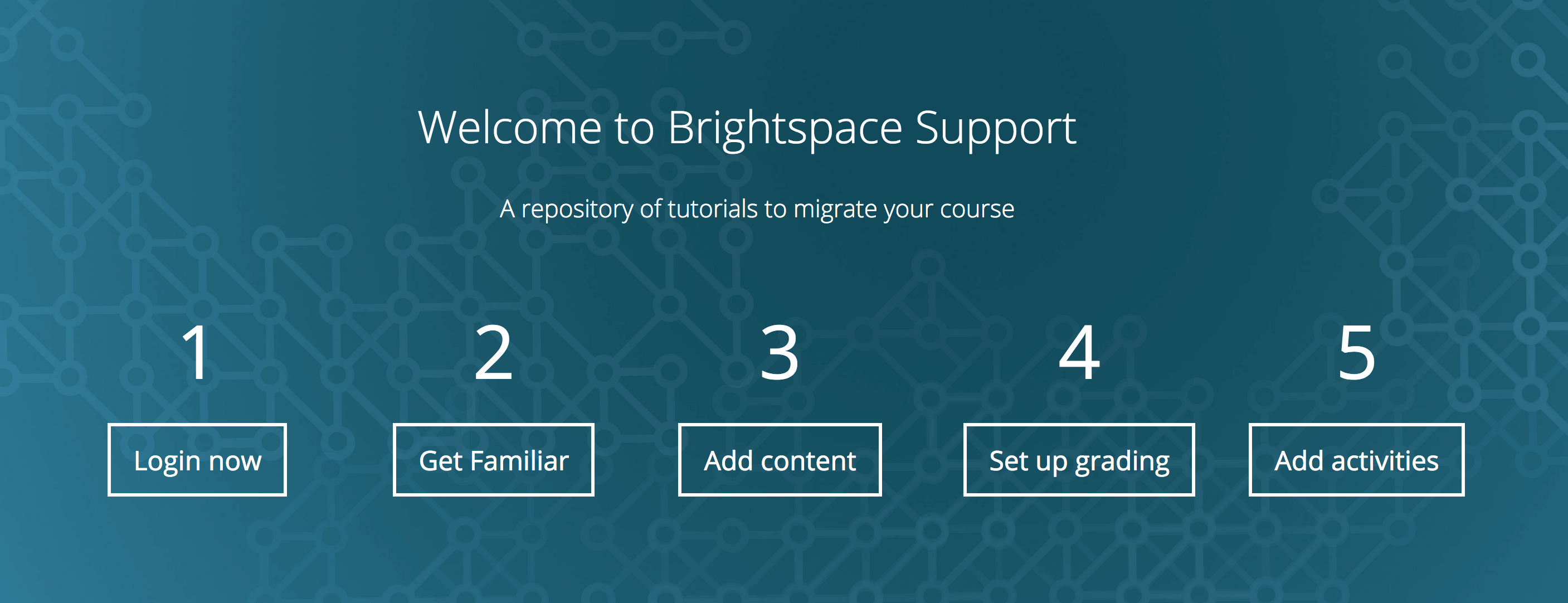Click the Login now button
The width and height of the screenshot is (1568, 603).
[197, 460]
